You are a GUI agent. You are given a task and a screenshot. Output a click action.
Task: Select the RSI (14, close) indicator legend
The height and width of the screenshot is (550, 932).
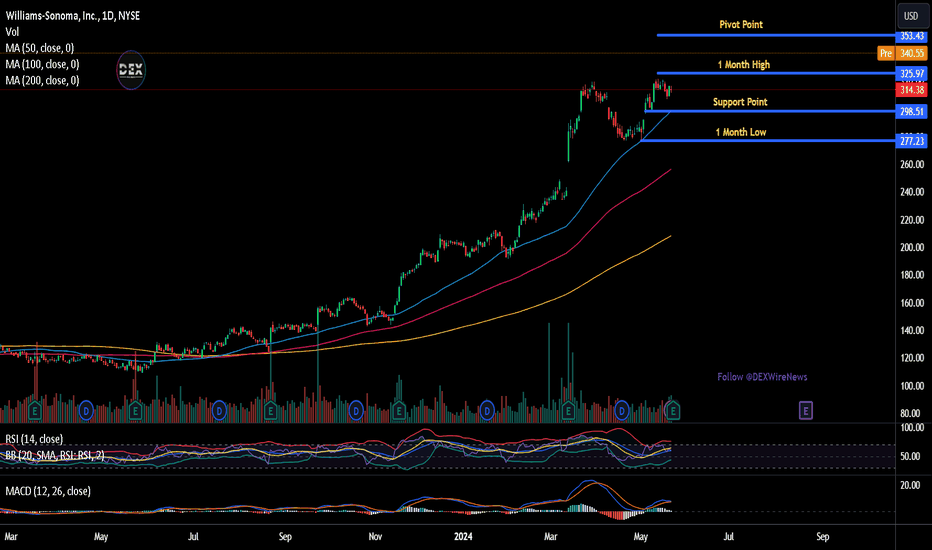(x=34, y=439)
